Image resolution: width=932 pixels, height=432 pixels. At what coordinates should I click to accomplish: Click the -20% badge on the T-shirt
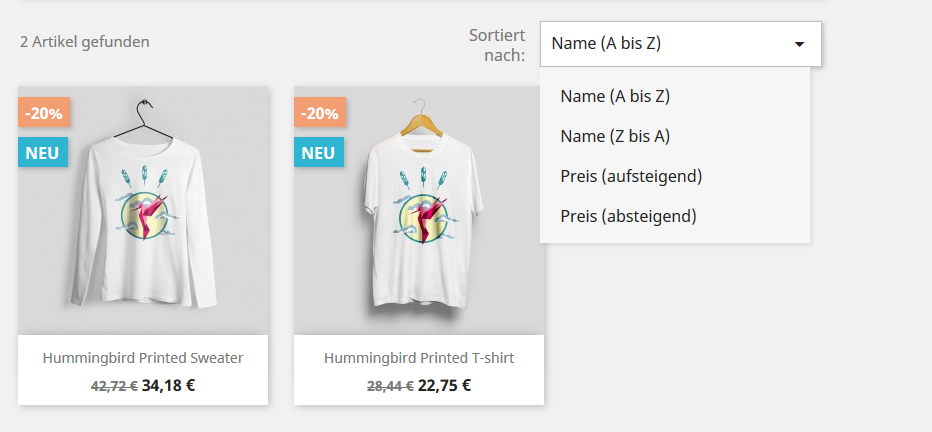(x=320, y=113)
